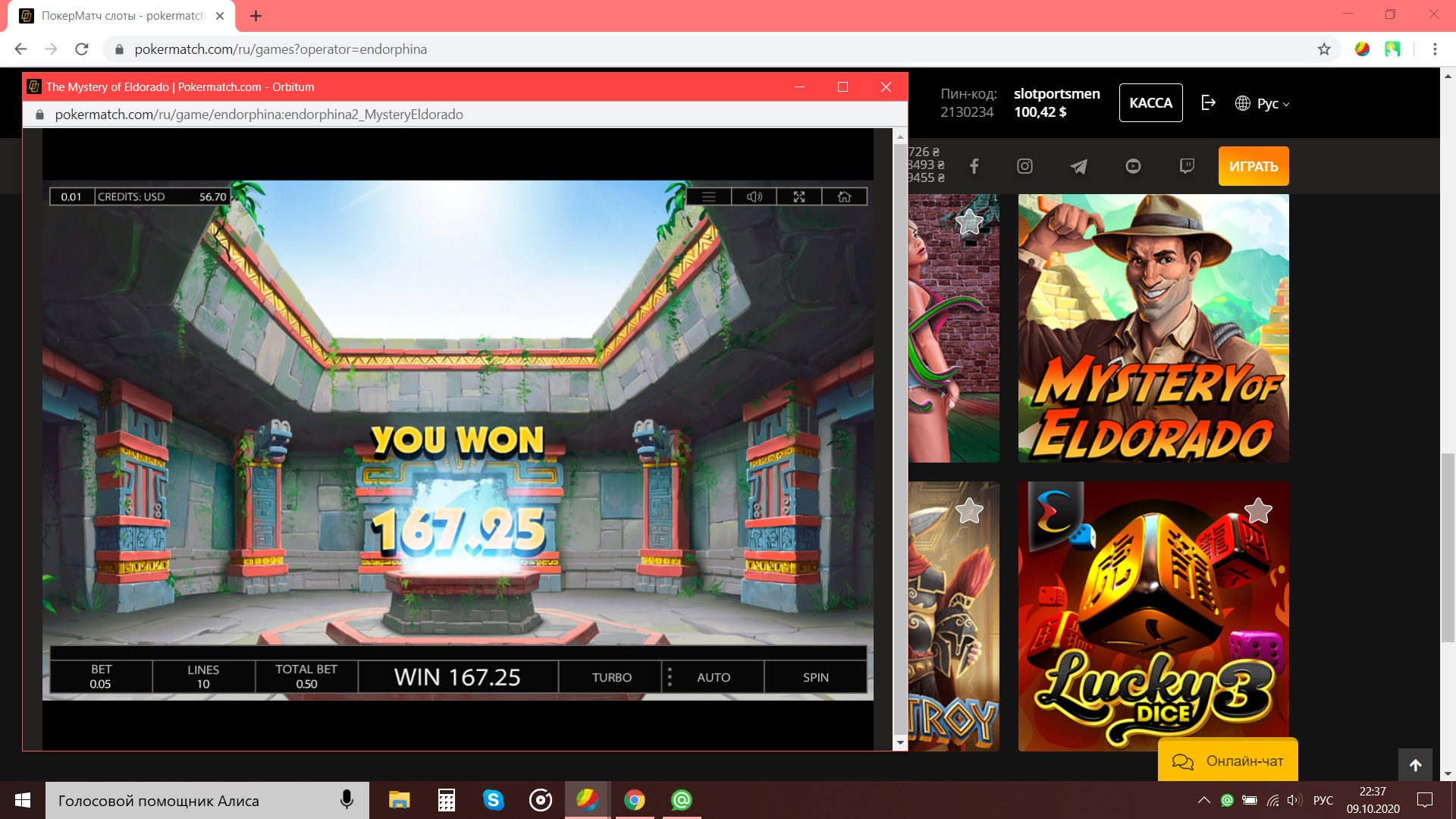Click the 0.01 coin value box
This screenshot has height=819, width=1456.
(x=71, y=196)
